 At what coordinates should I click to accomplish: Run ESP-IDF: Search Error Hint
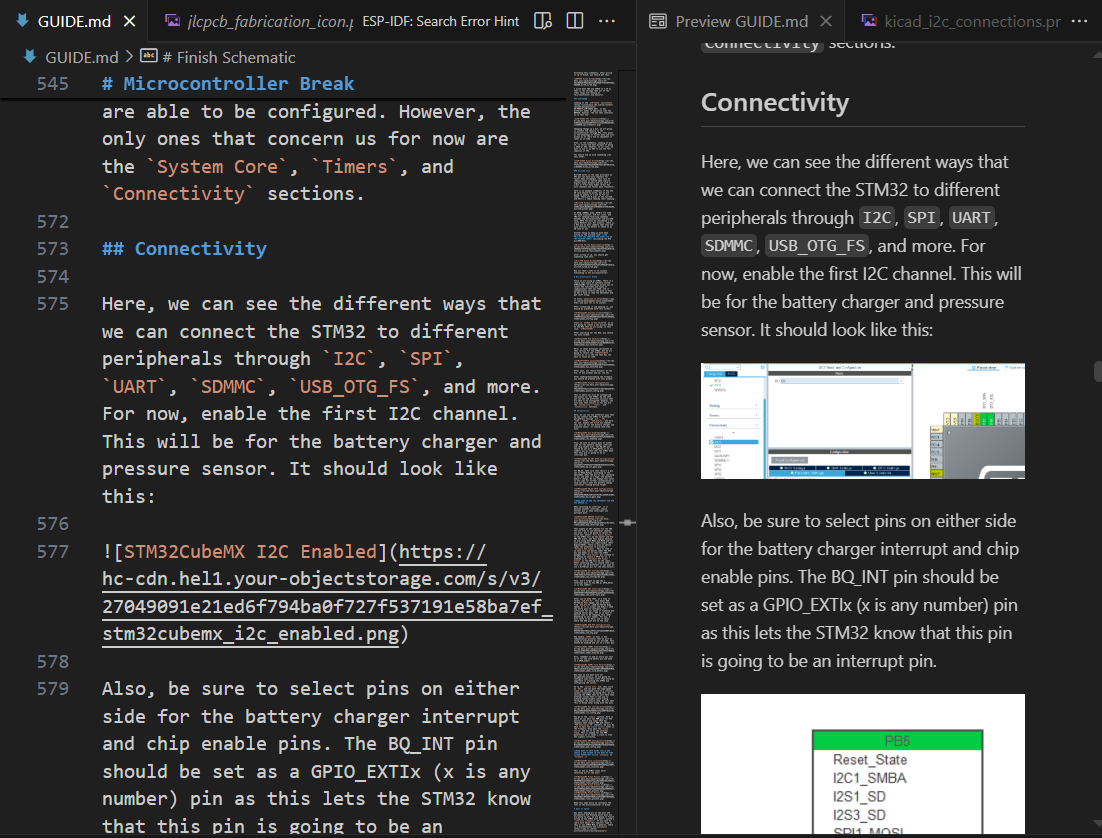click(x=441, y=21)
